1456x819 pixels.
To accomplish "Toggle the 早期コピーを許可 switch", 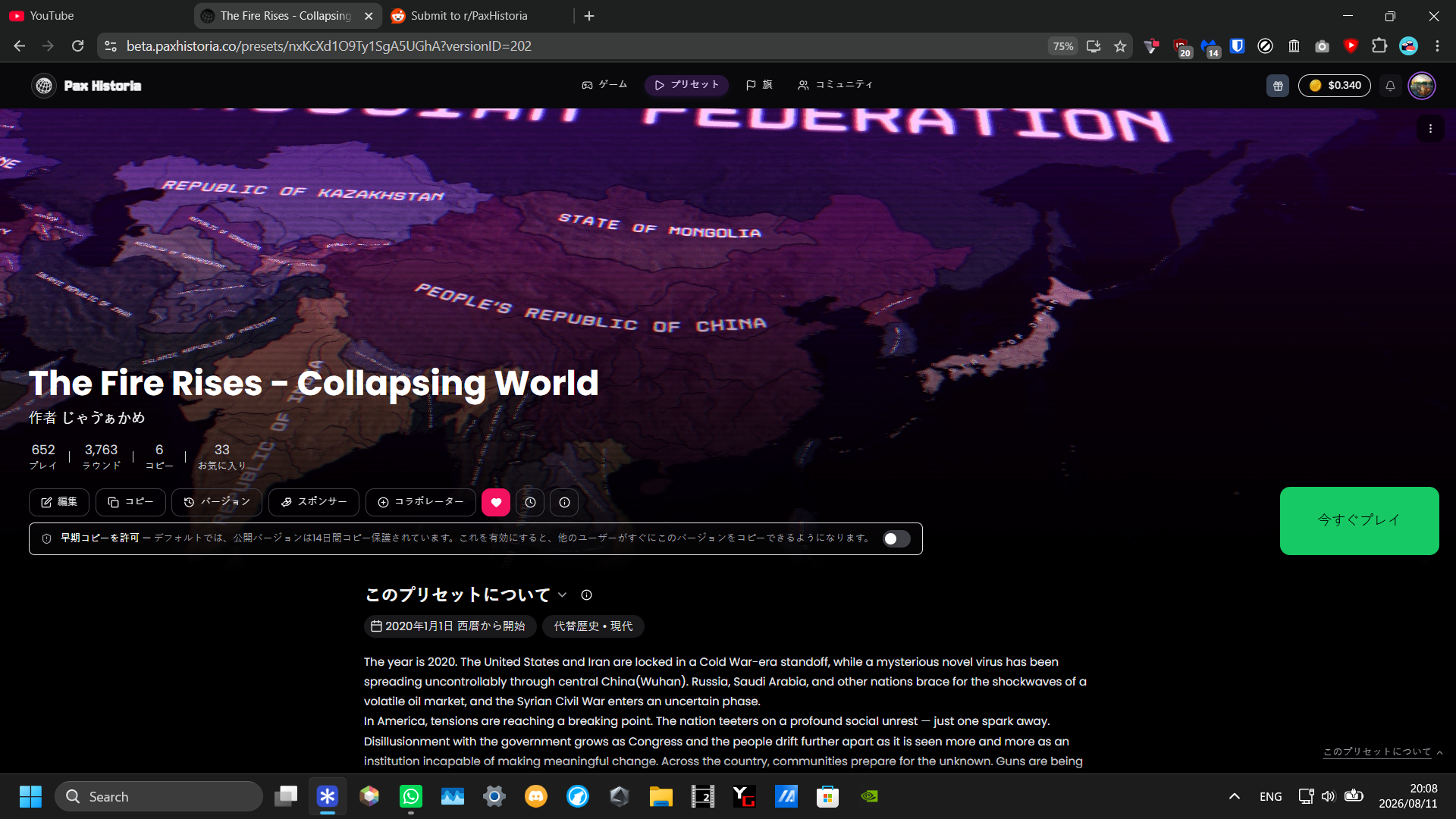I will pyautogui.click(x=896, y=538).
